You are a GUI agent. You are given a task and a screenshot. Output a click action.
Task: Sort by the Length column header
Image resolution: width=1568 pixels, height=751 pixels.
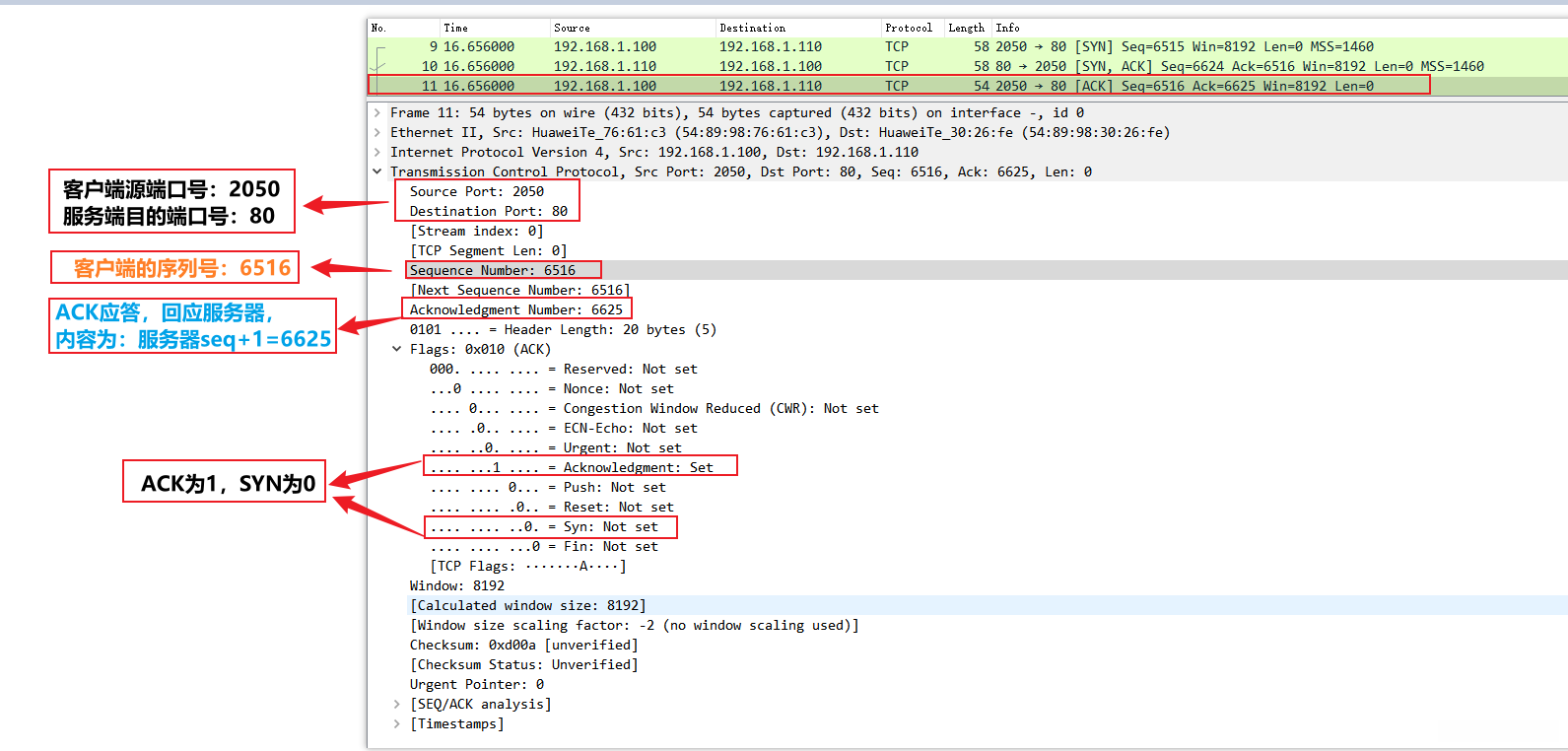coord(967,28)
